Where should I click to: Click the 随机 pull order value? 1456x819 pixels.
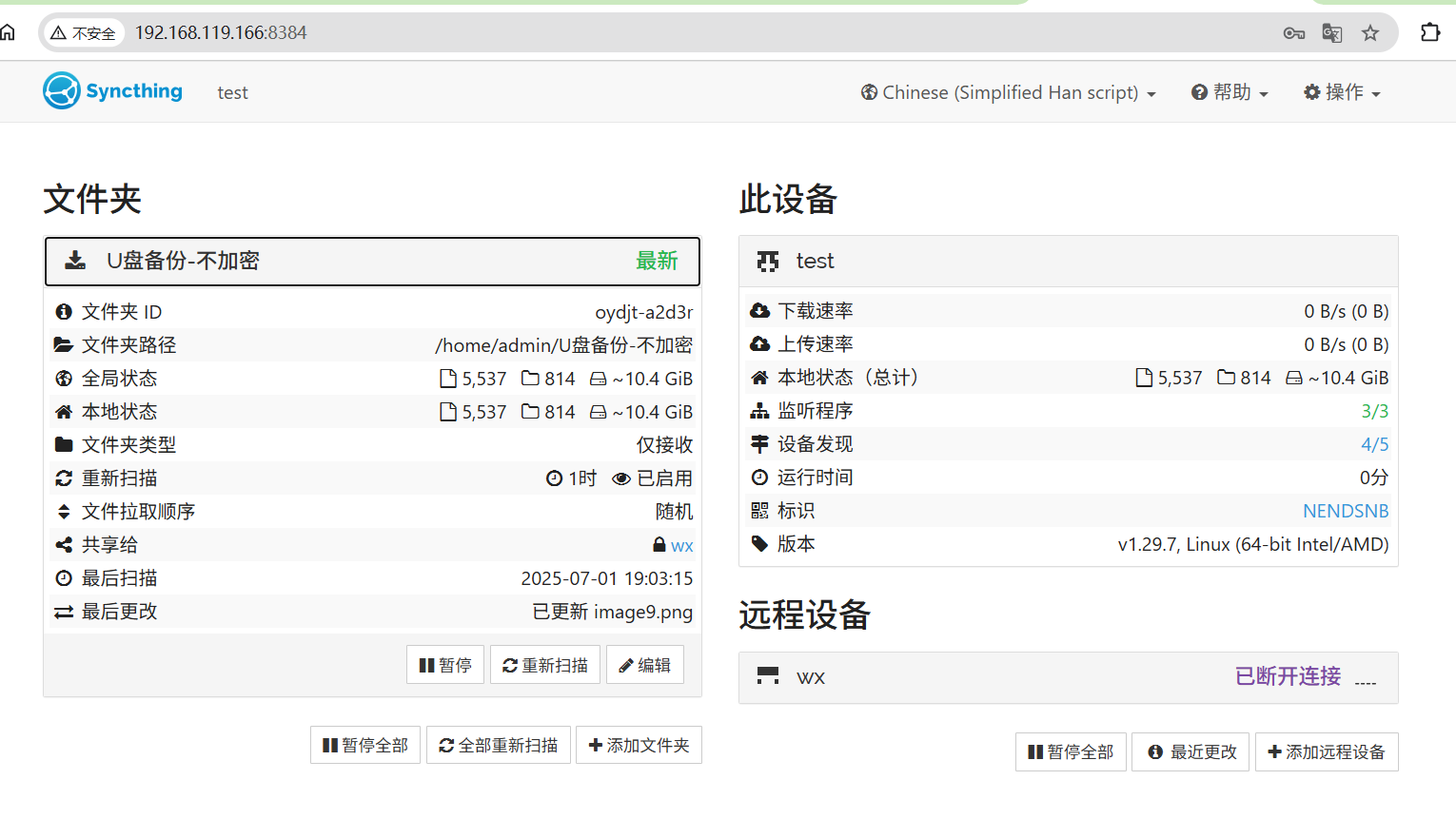674,512
